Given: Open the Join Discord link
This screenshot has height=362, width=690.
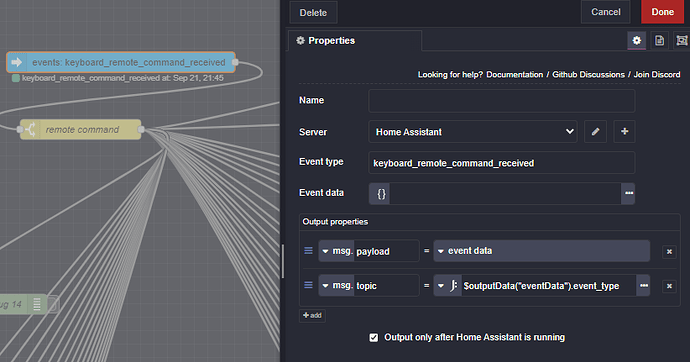Looking at the screenshot, I should 657,74.
